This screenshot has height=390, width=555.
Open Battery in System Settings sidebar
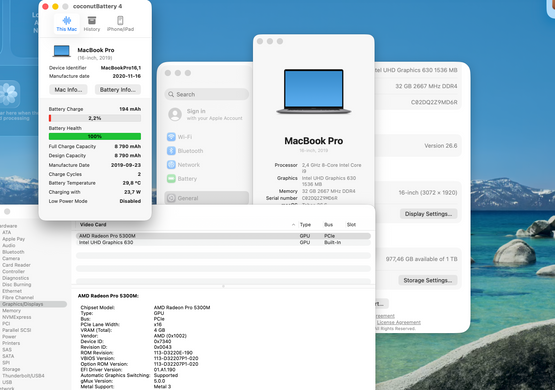pos(207,179)
